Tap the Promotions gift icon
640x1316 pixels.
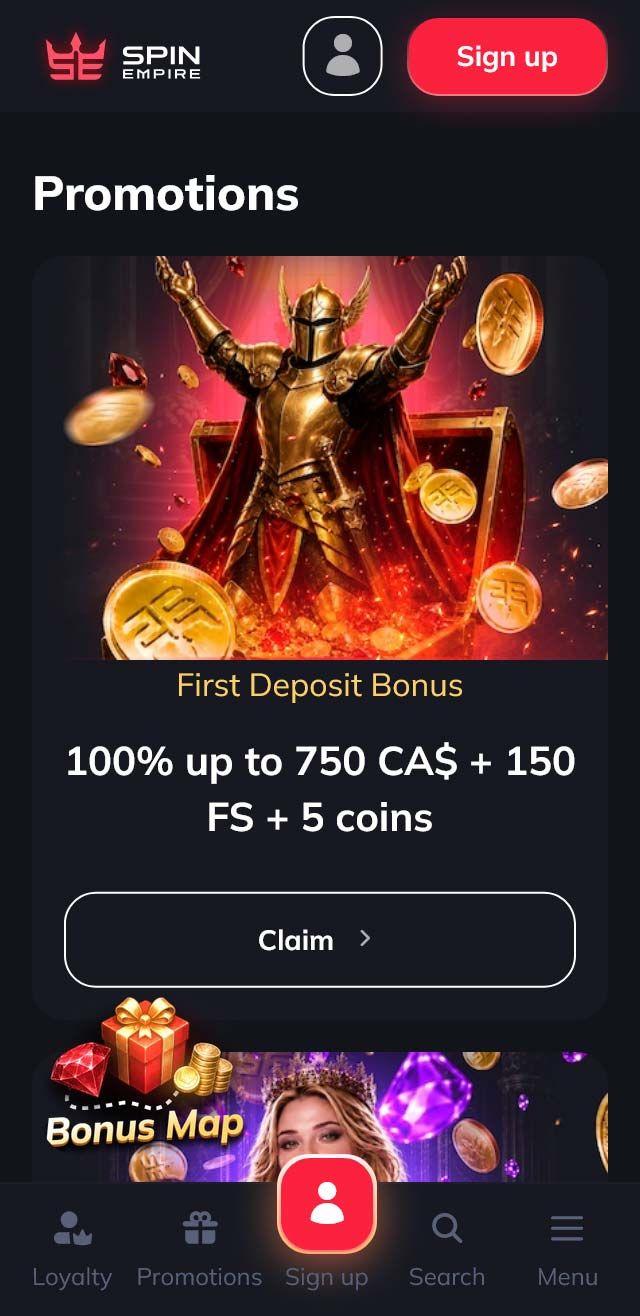pyautogui.click(x=200, y=1228)
